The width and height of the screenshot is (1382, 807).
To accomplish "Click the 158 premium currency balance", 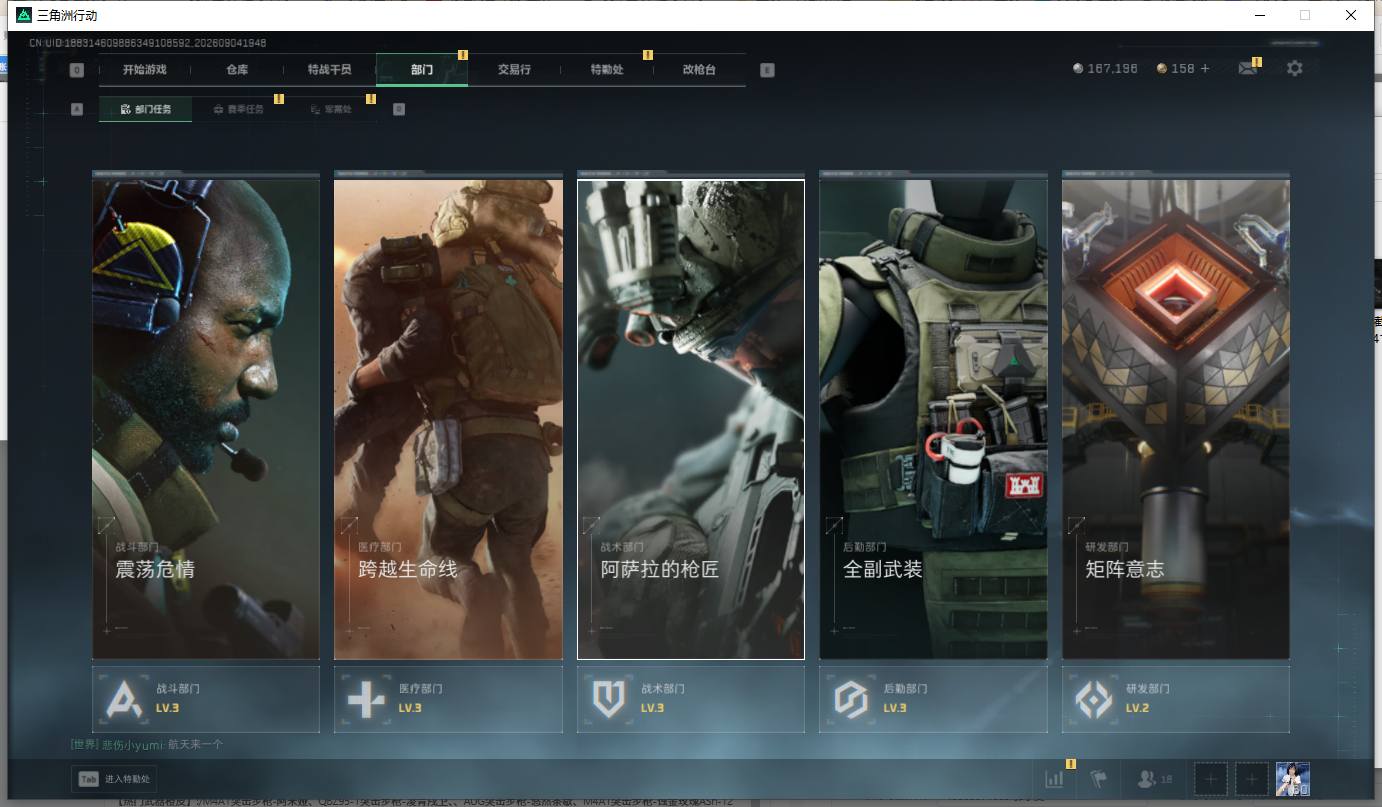I will point(1183,69).
